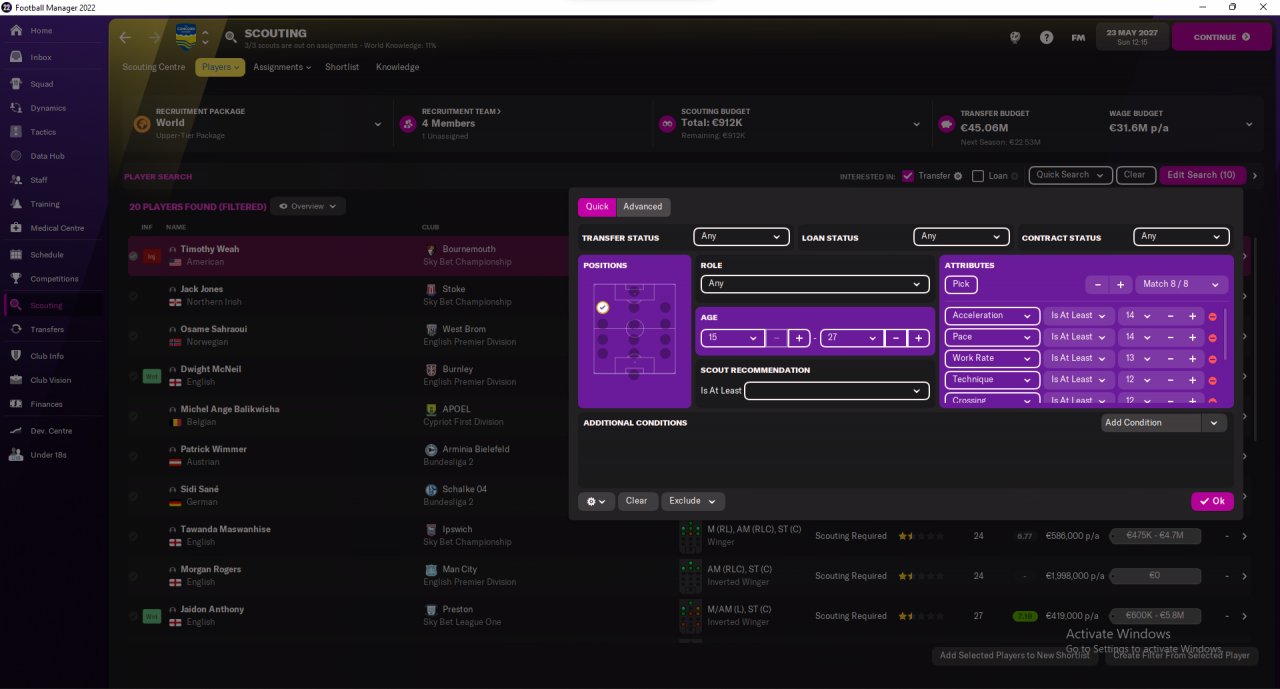1280x689 pixels.
Task: Open the Tactics icon in sidebar
Action: [16, 132]
